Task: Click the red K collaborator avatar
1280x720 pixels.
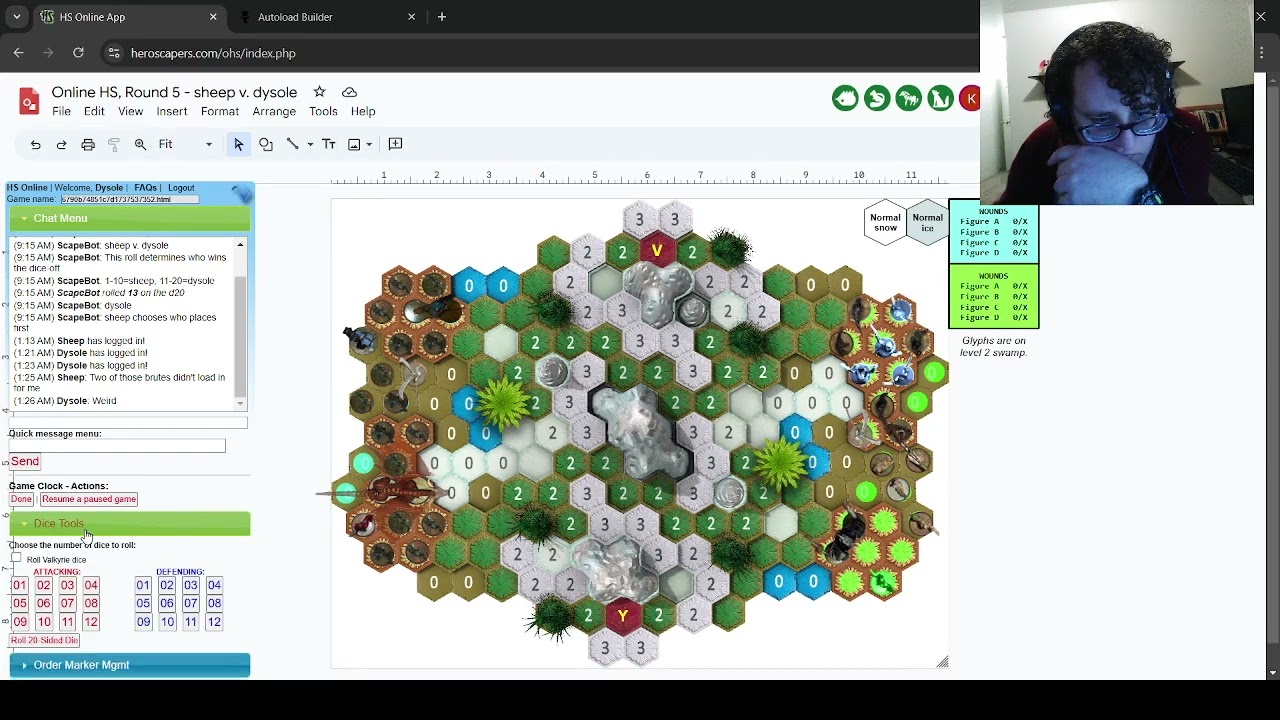Action: (x=969, y=98)
